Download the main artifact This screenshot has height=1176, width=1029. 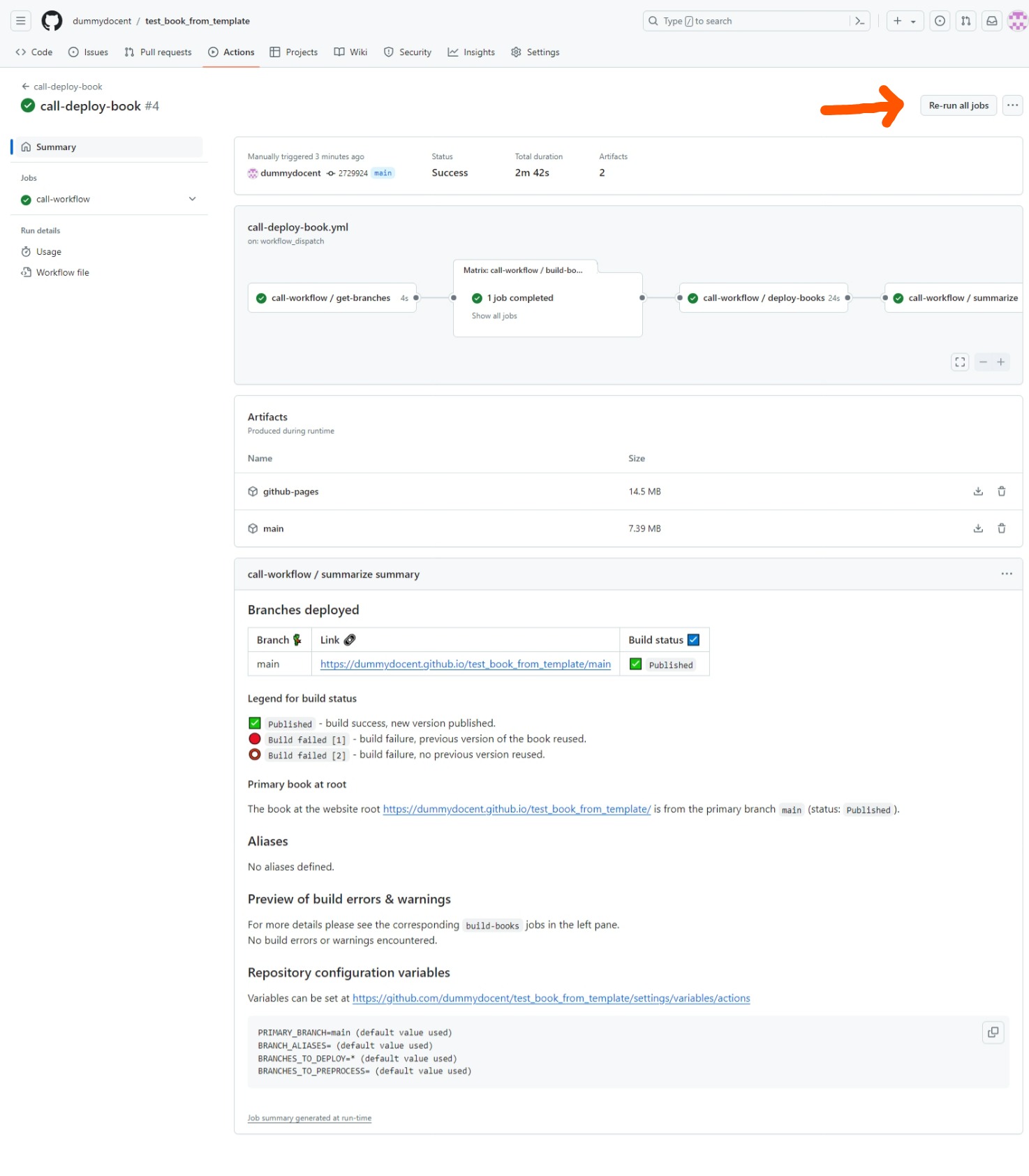(x=978, y=528)
